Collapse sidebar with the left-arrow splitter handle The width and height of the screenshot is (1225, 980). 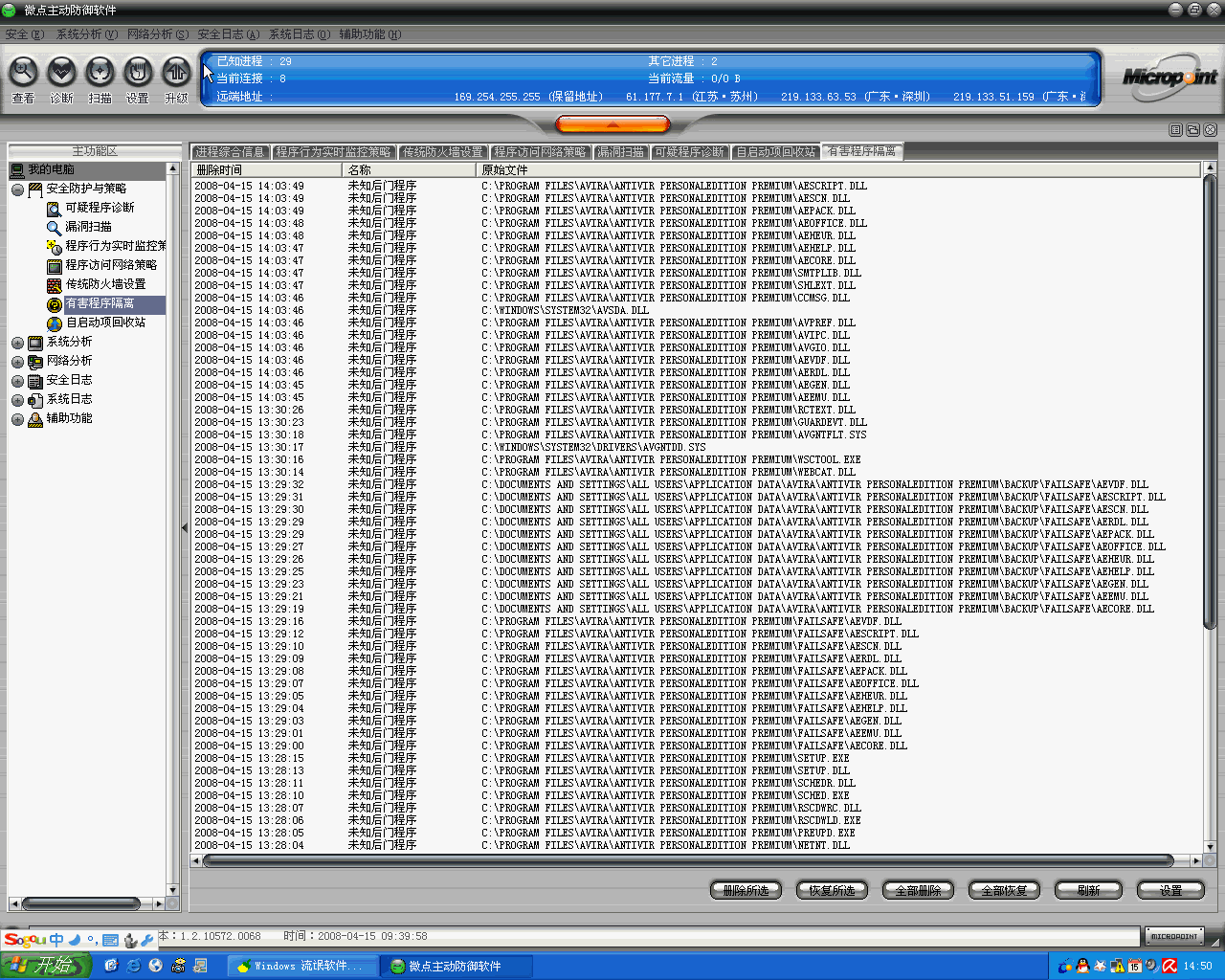click(x=185, y=527)
